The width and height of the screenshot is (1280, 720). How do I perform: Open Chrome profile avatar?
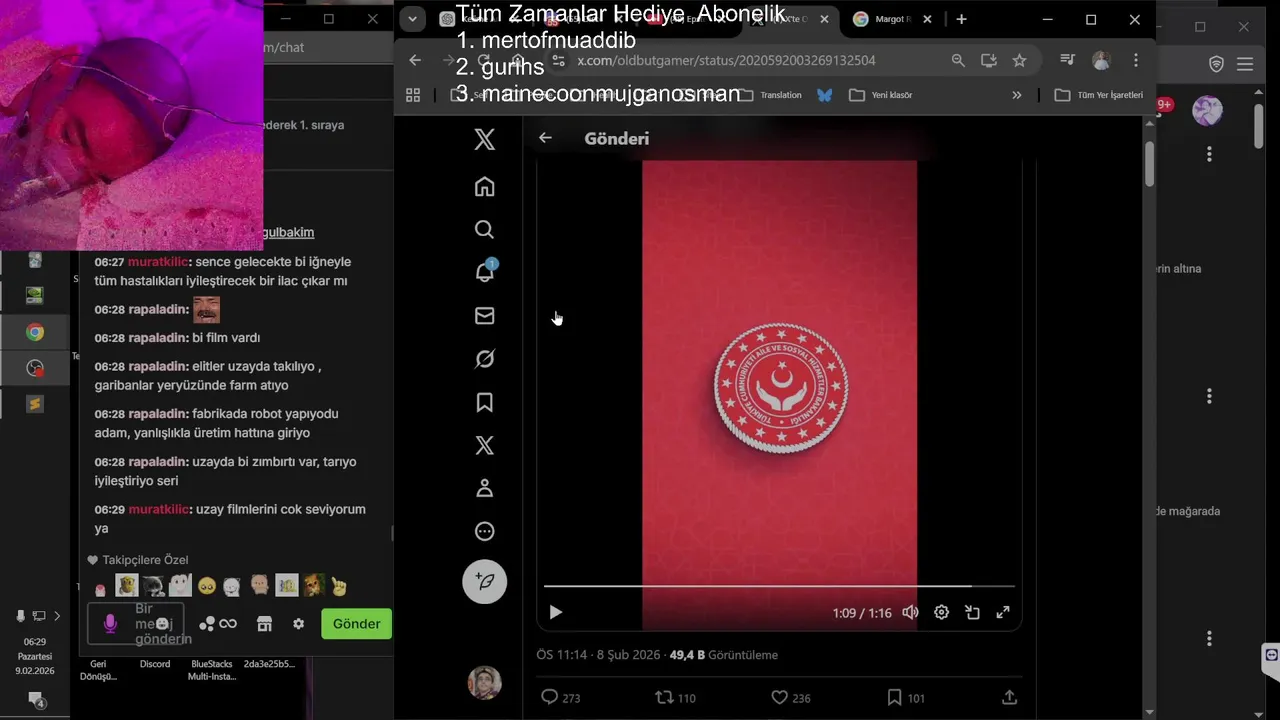click(1101, 60)
